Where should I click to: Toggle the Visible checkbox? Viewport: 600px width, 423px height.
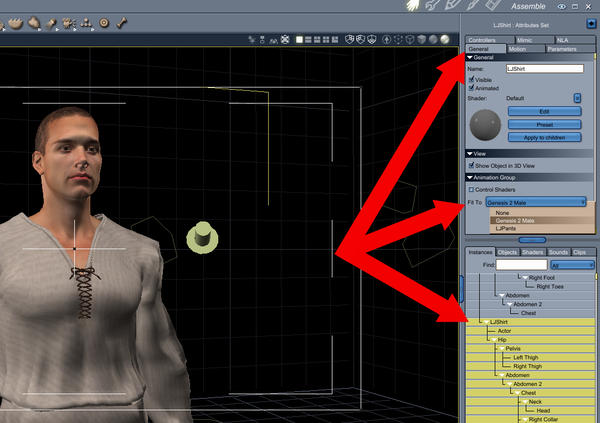tap(471, 79)
